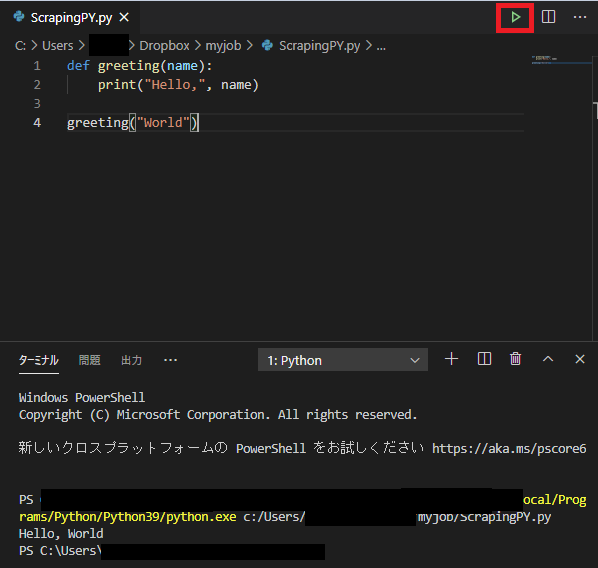Click line number 3 in the gutter
The image size is (598, 568).
[x=37, y=104]
